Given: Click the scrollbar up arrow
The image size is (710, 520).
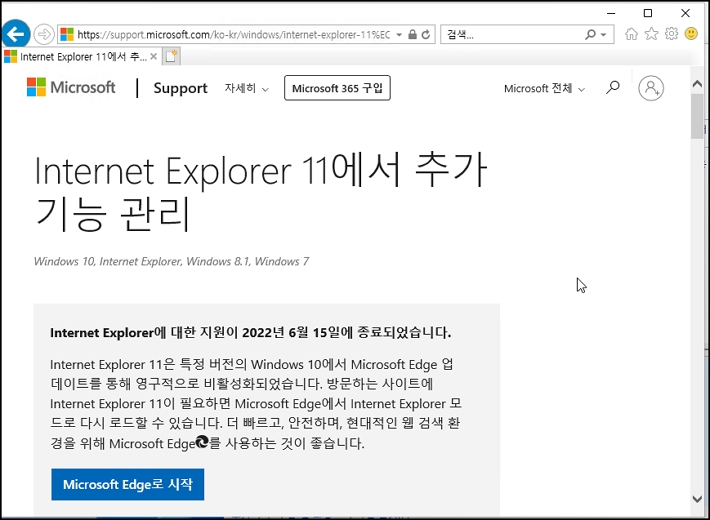Looking at the screenshot, I should (x=697, y=84).
